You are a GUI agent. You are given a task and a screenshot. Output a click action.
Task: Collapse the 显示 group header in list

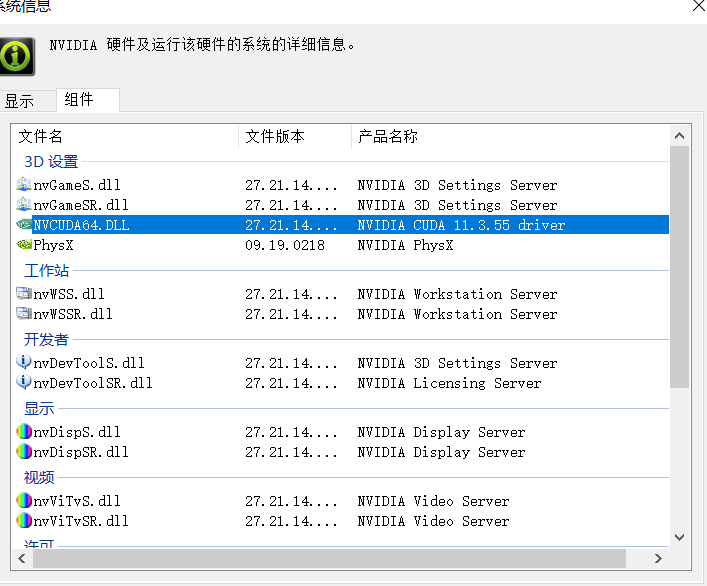click(x=39, y=408)
